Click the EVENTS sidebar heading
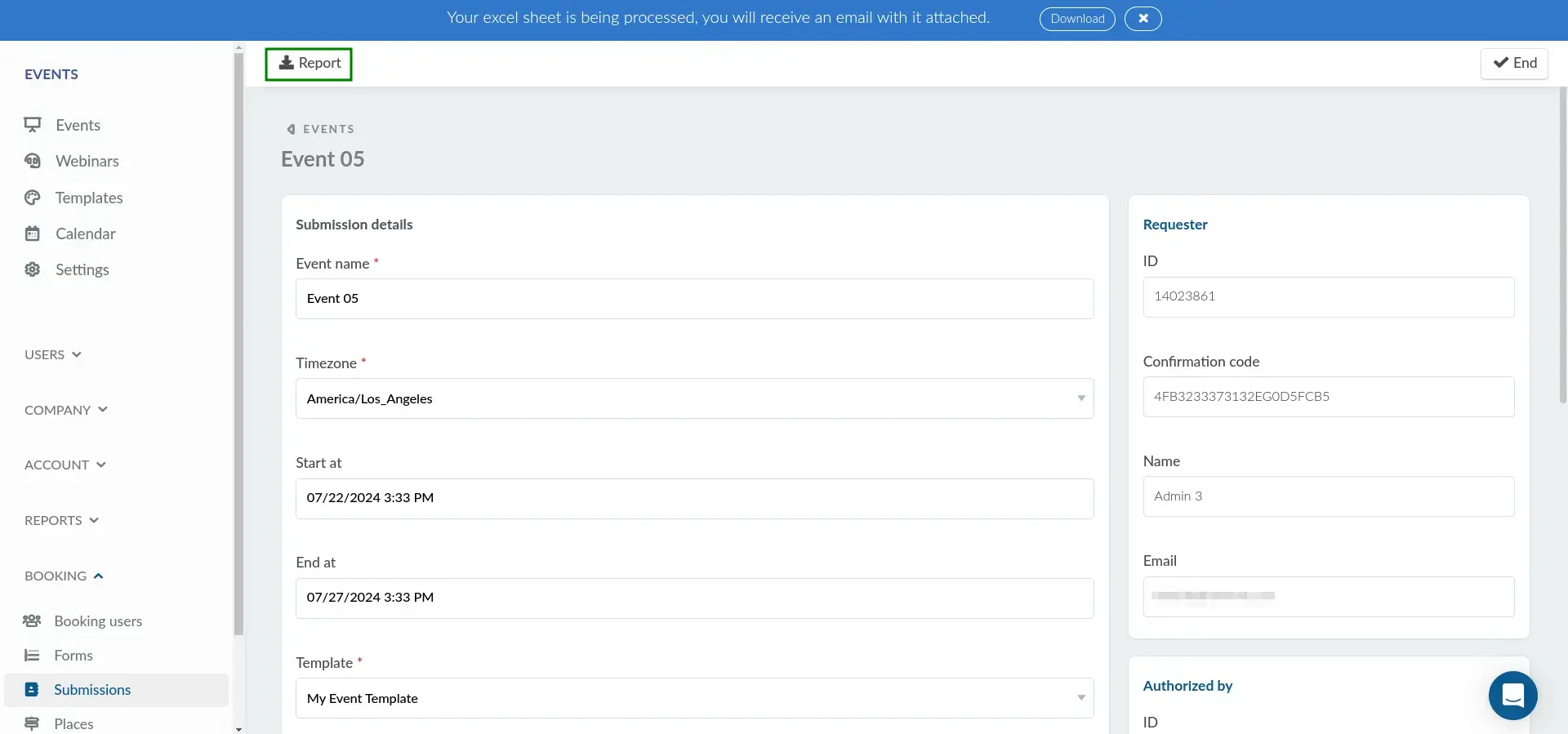Viewport: 1568px width, 734px height. click(x=51, y=74)
